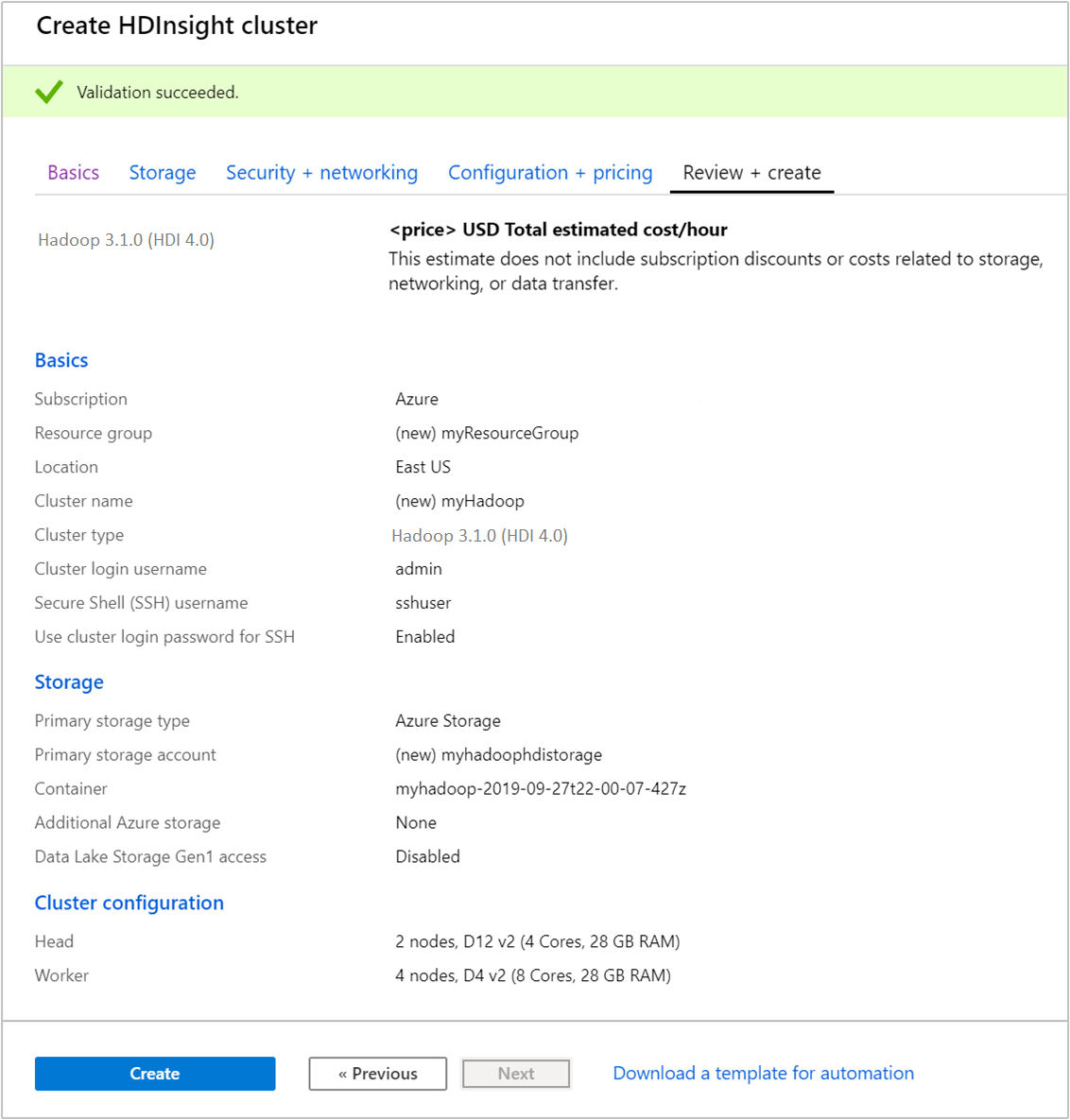Click the East US location value

pos(423,466)
